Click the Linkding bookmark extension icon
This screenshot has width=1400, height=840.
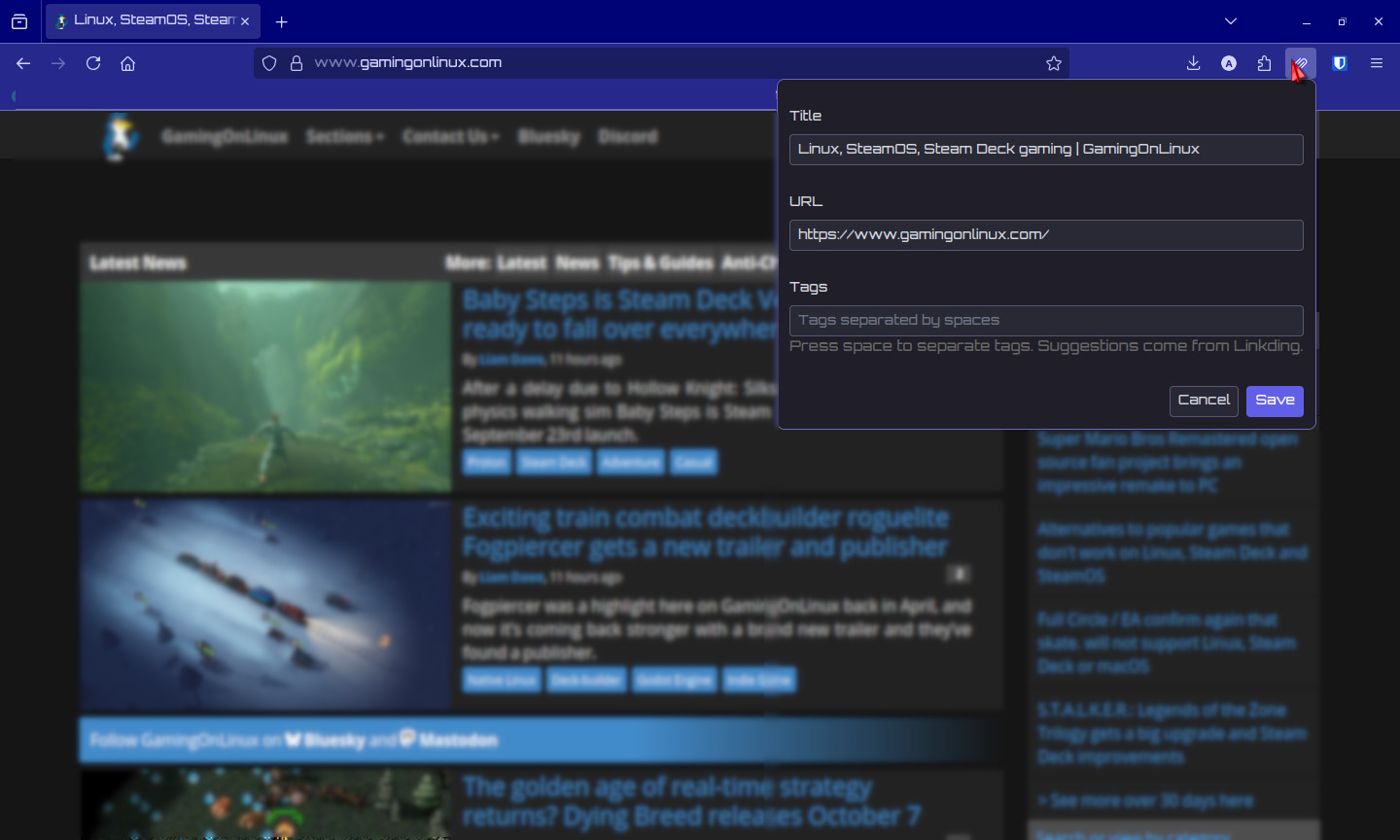[x=1300, y=62]
